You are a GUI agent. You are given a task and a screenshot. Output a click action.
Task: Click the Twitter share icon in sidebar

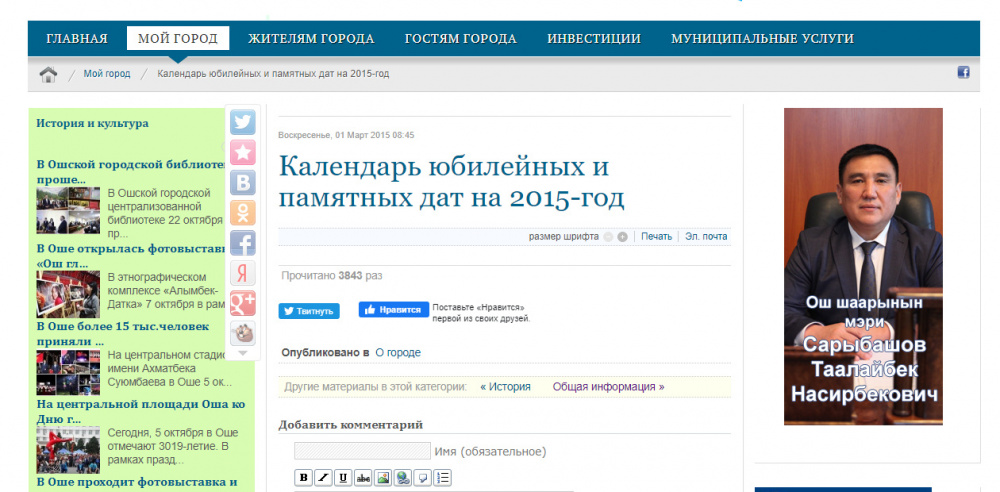click(x=243, y=122)
